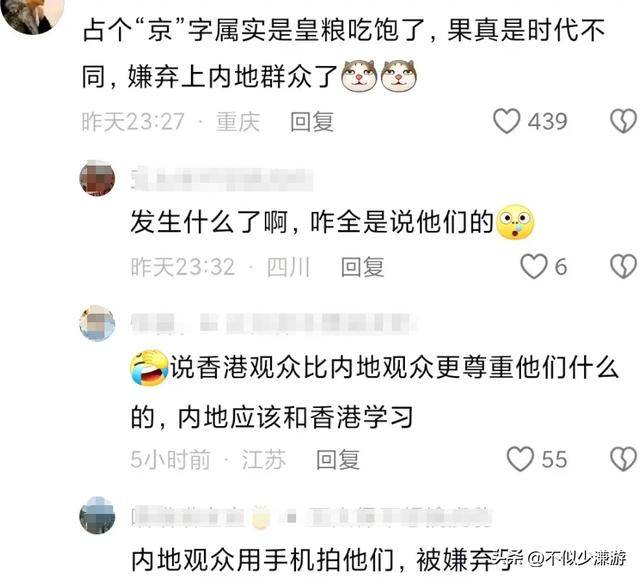Viewport: 640px width, 580px height.
Task: Open the Sichuan replier's blurred username
Action: [222, 179]
